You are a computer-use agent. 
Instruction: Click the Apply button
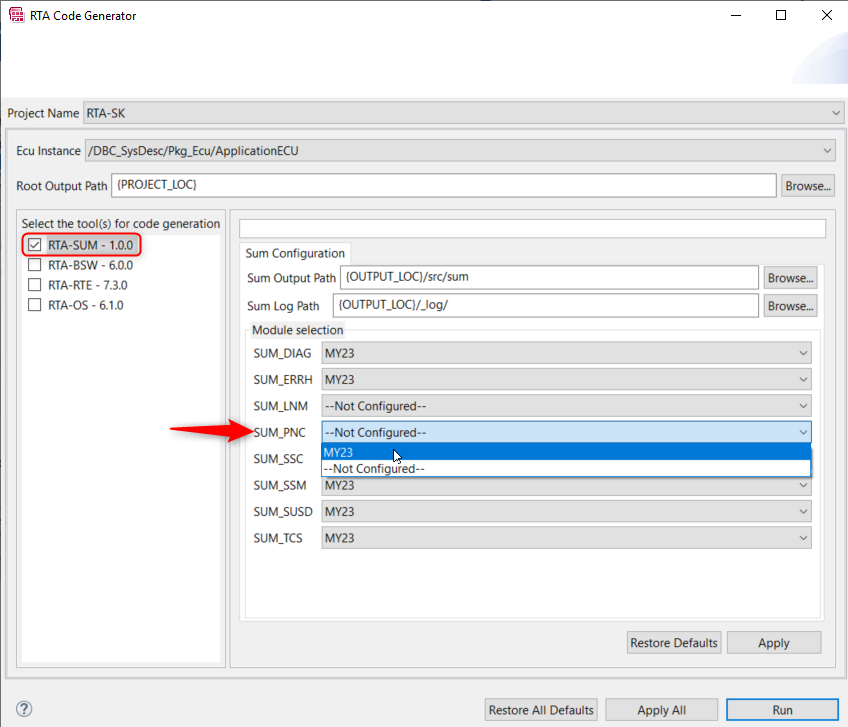point(774,643)
